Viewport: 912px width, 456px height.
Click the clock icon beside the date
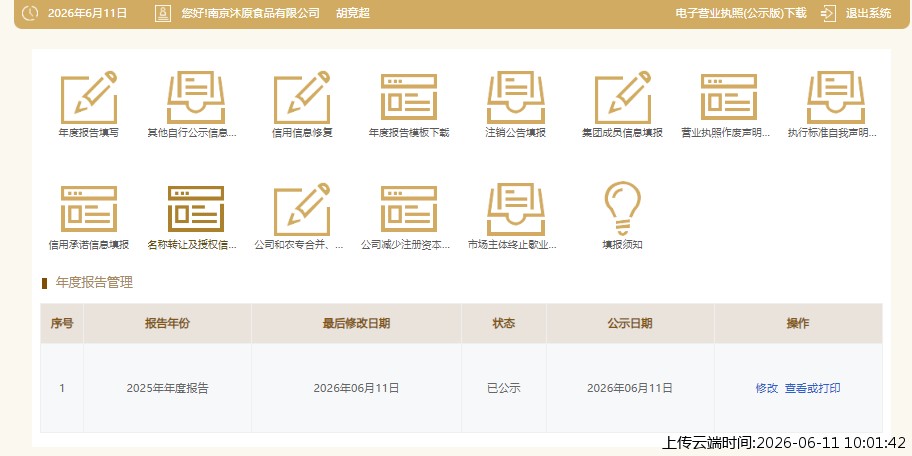coord(30,13)
